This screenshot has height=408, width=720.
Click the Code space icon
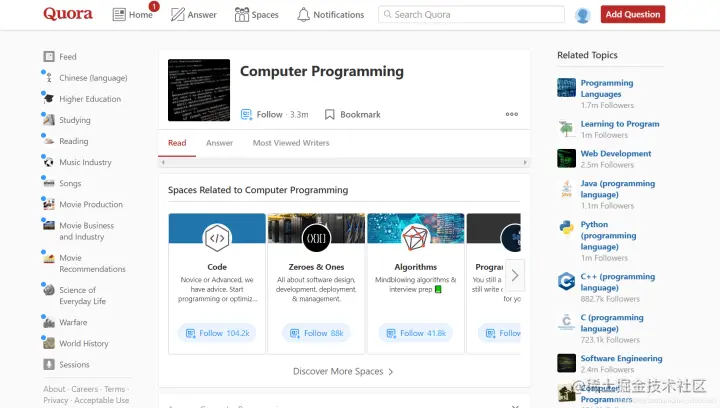[x=217, y=238]
